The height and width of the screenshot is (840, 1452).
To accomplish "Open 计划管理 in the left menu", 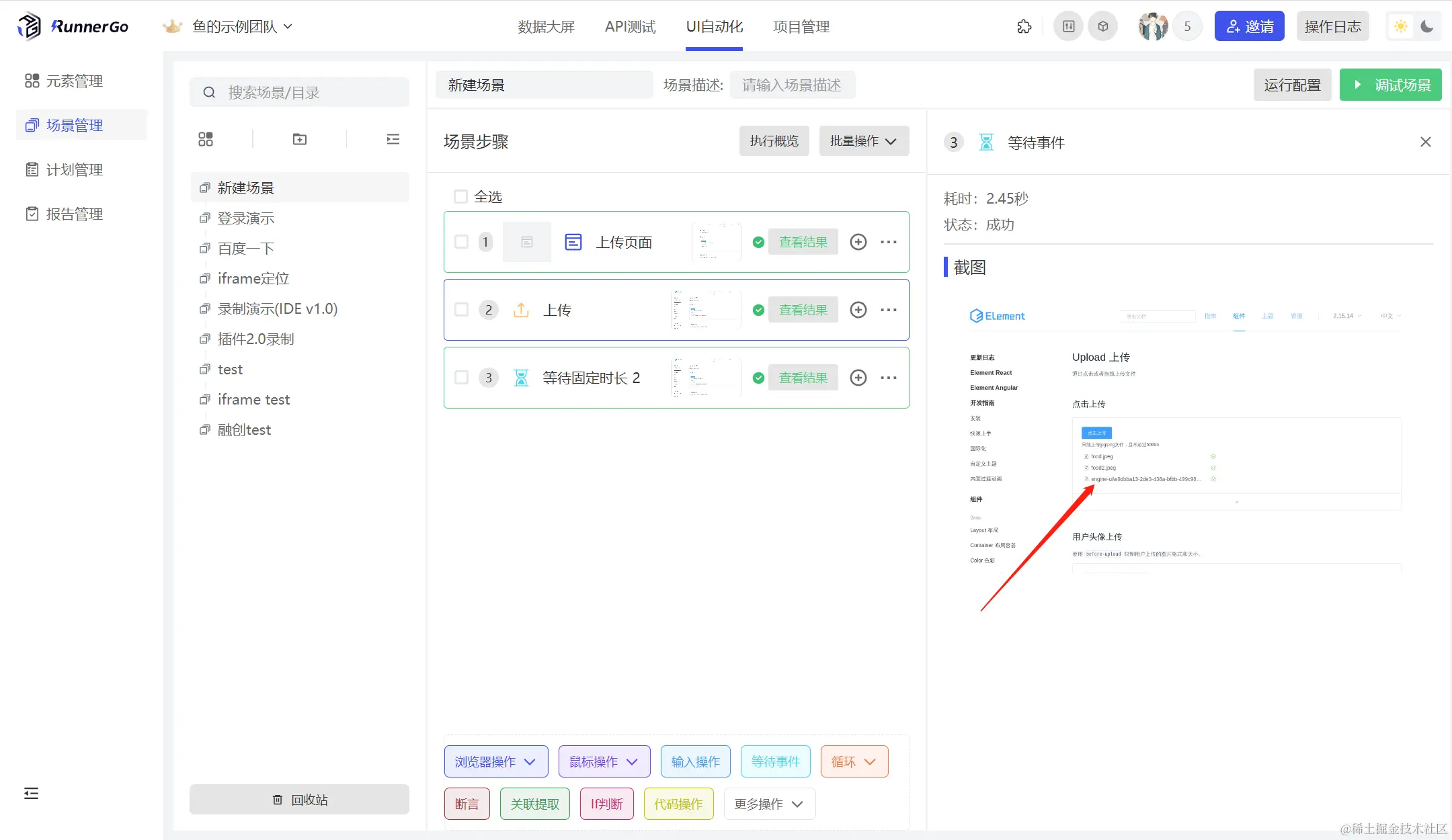I will [x=74, y=170].
